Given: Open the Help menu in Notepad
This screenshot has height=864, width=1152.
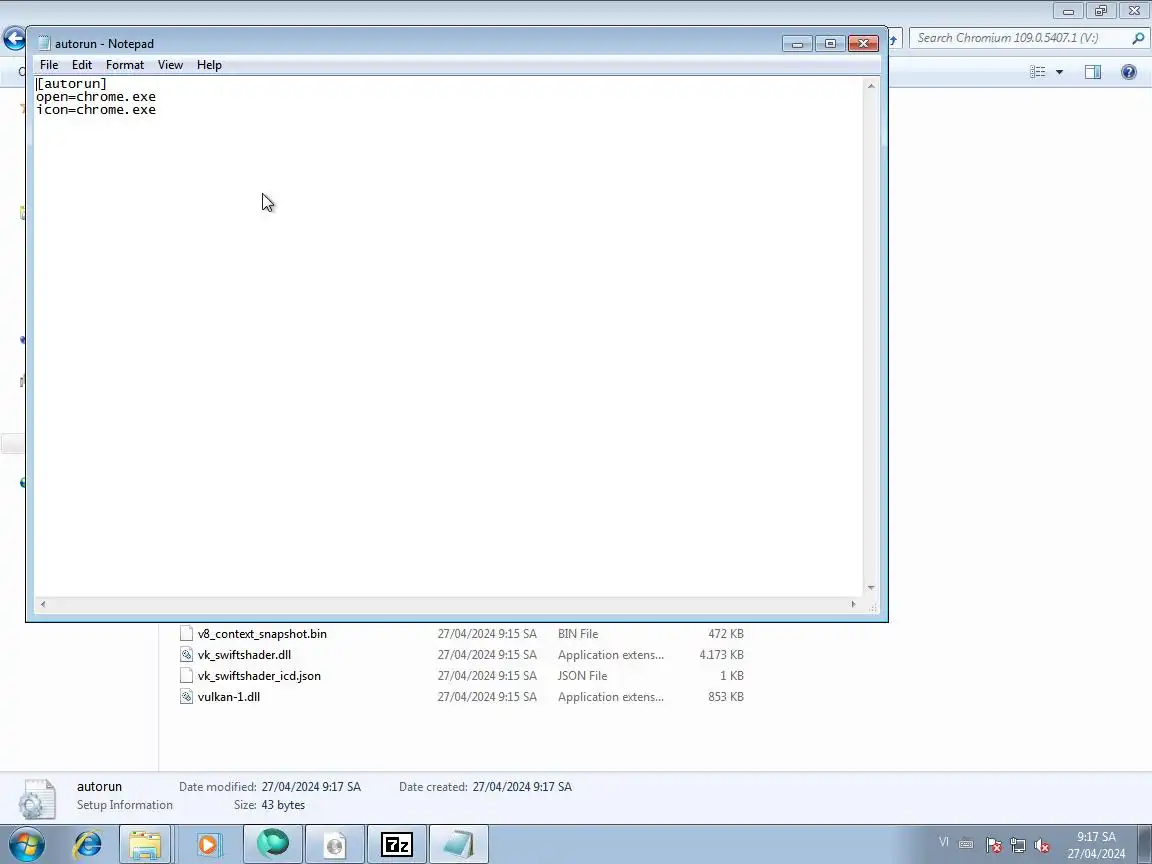Looking at the screenshot, I should pyautogui.click(x=209, y=65).
